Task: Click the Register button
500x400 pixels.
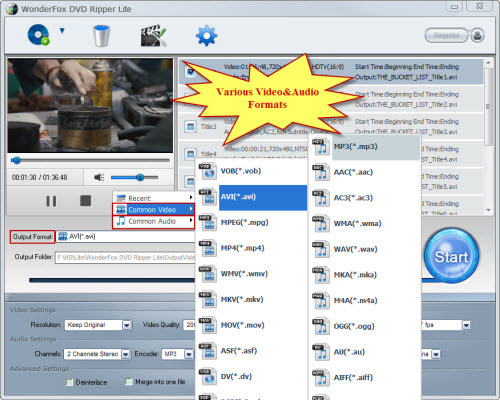Action: click(446, 35)
